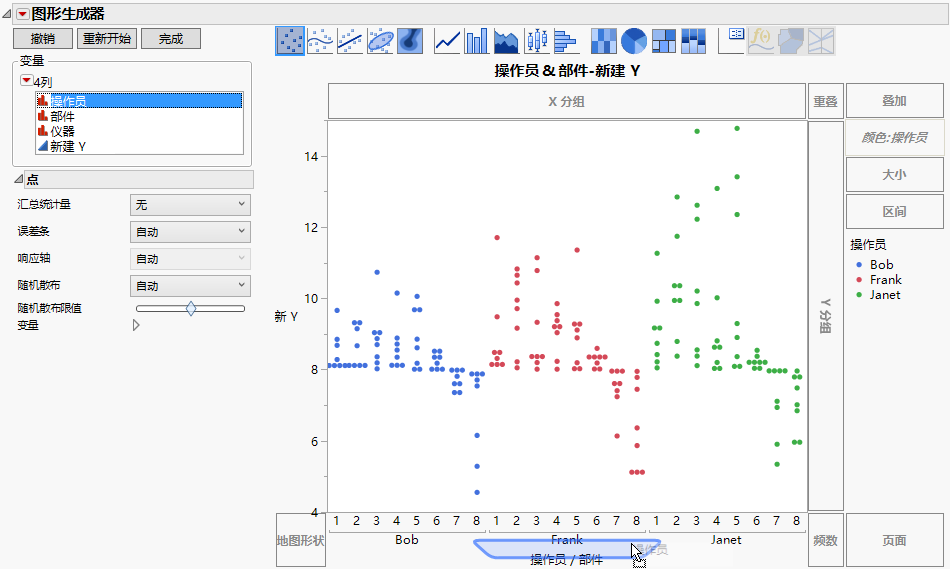Click the 操作员 / 部件 X axis label
950x569 pixels.
pos(566,560)
